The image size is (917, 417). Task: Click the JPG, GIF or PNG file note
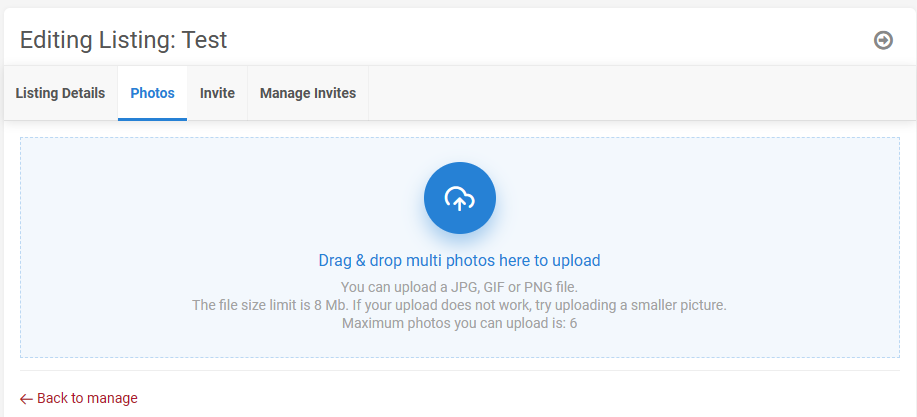(x=459, y=288)
